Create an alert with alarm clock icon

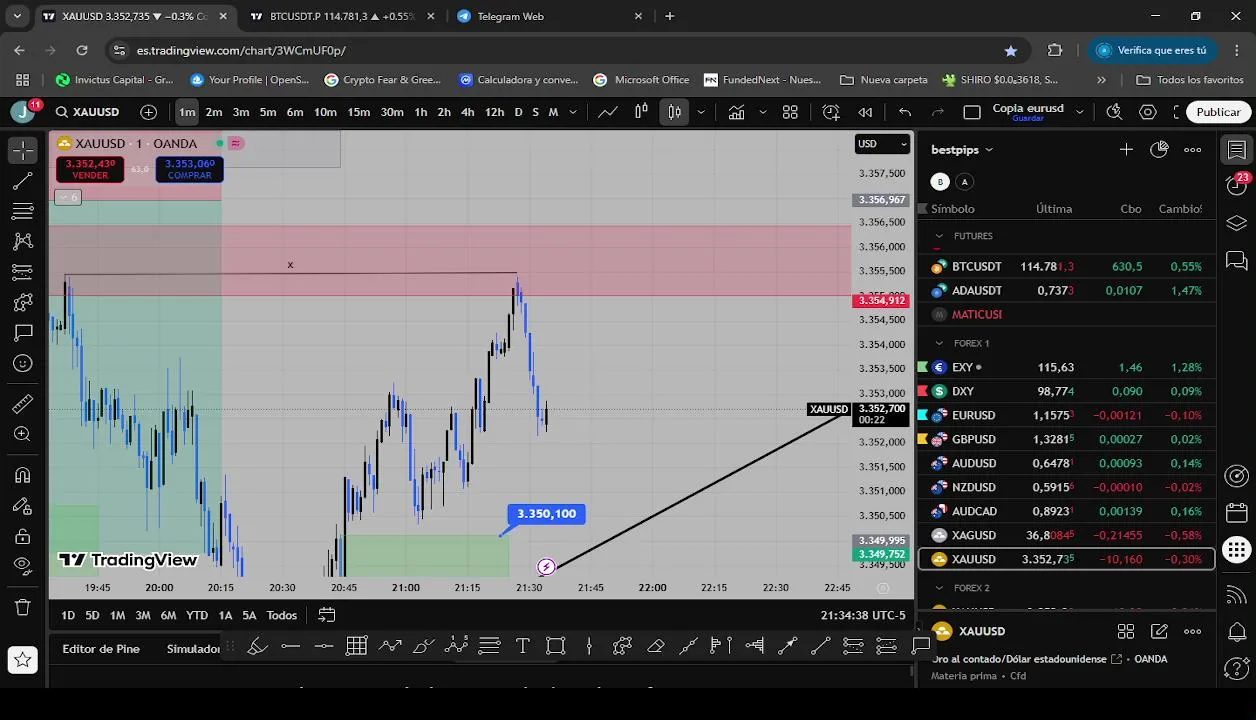pos(831,112)
